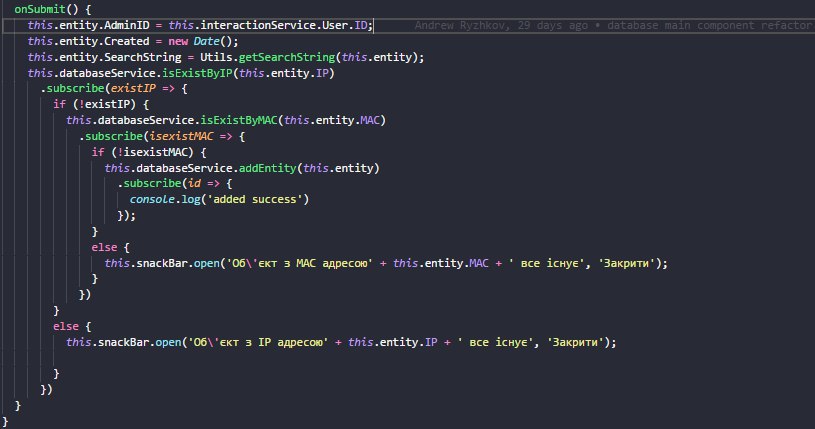Viewport: 815px width, 429px height.
Task: Click 'this.entity.IP' inside the snackBar message
Action: (393, 342)
